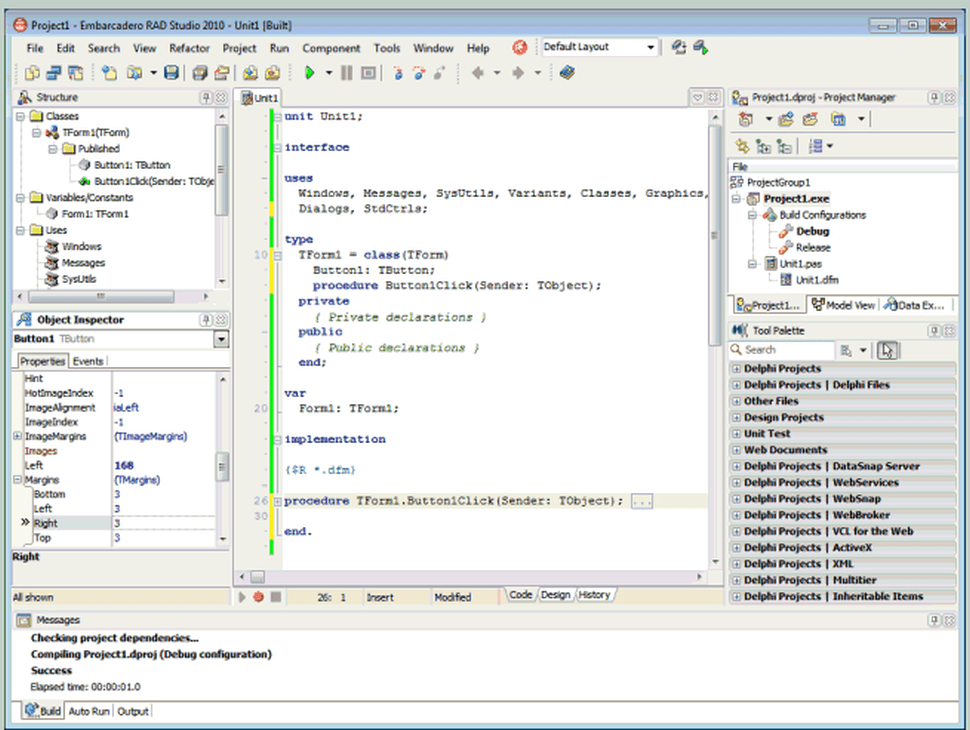Open the Default Layout dropdown
The image size is (970, 730).
click(x=650, y=47)
